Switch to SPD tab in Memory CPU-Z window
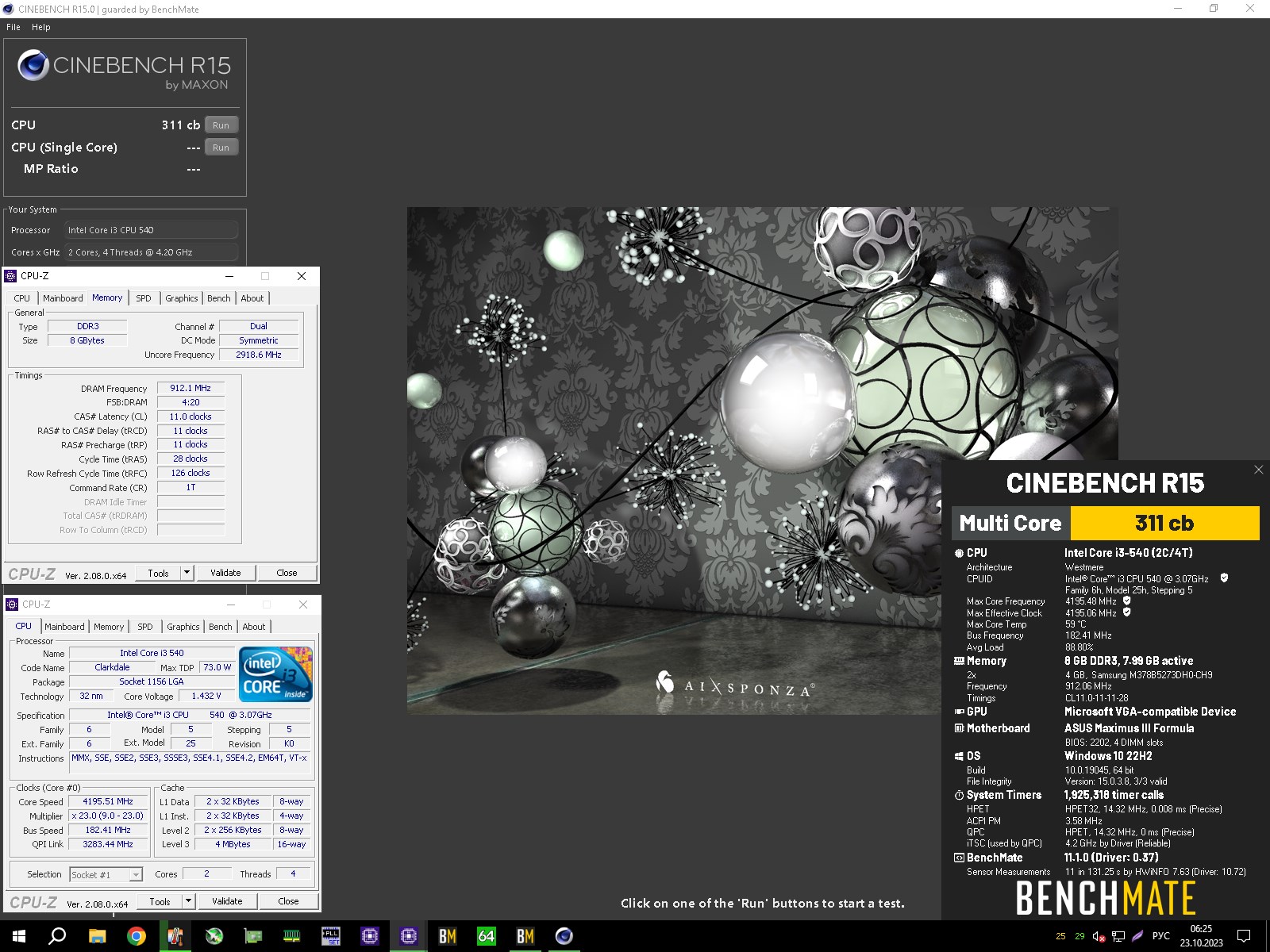The height and width of the screenshot is (952, 1270). [144, 298]
